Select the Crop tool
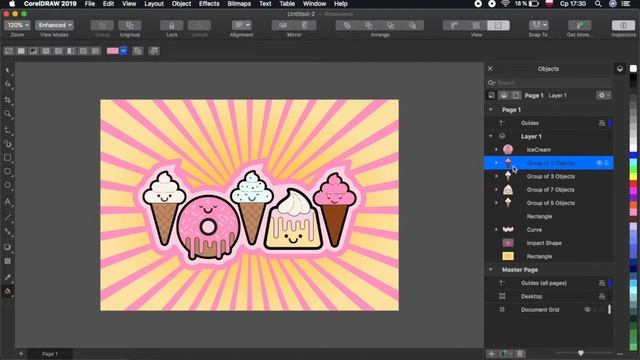Screen dimensions: 640x360 click(7, 100)
